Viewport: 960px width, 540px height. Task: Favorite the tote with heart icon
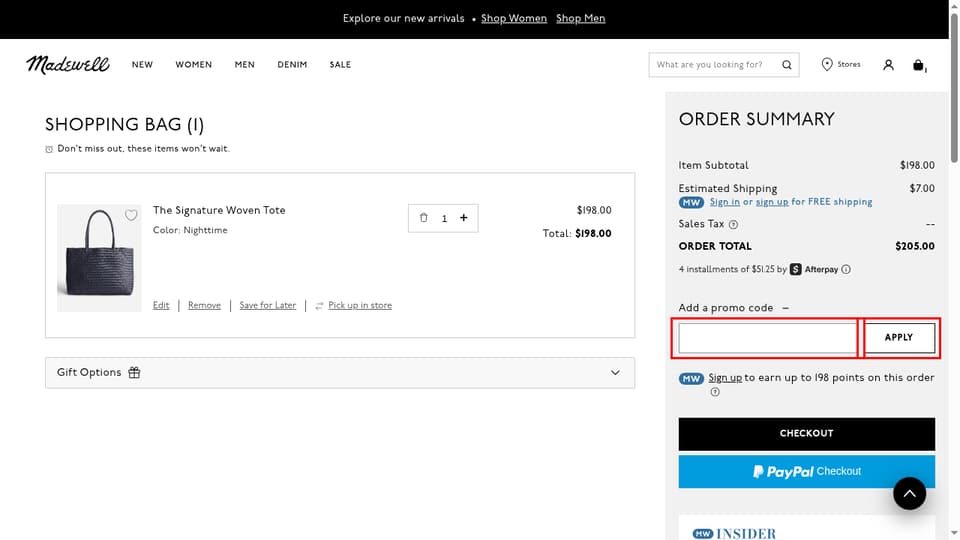coord(131,215)
